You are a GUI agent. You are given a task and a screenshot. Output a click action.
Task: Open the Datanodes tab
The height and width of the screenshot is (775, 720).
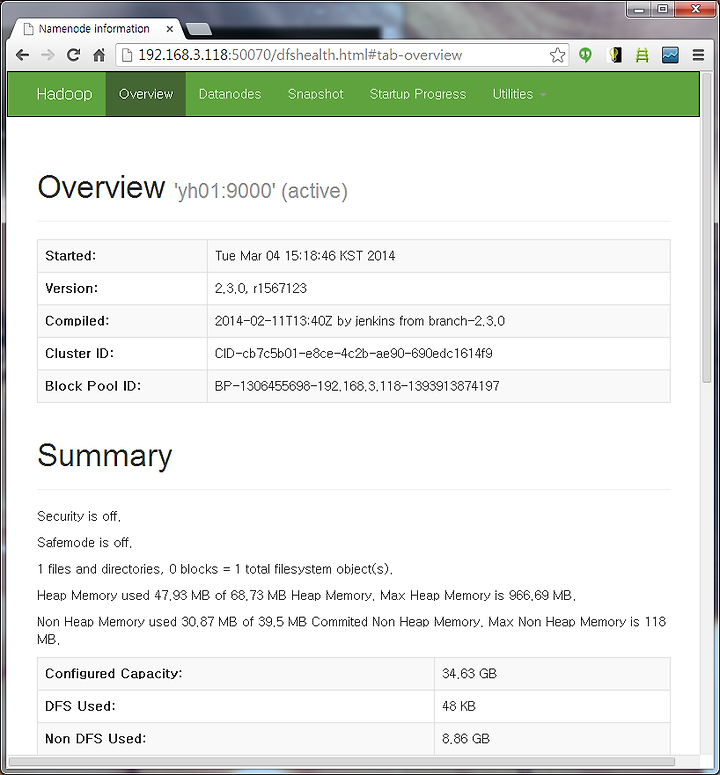(x=230, y=94)
